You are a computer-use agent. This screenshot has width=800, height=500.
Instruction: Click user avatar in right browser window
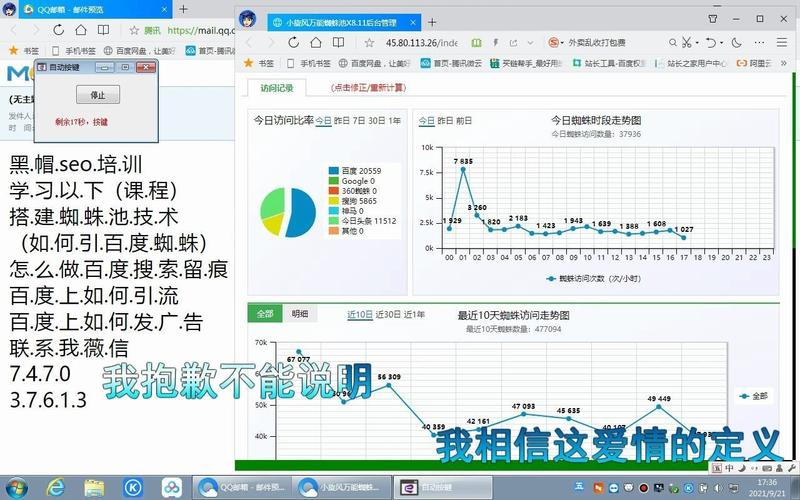click(247, 19)
